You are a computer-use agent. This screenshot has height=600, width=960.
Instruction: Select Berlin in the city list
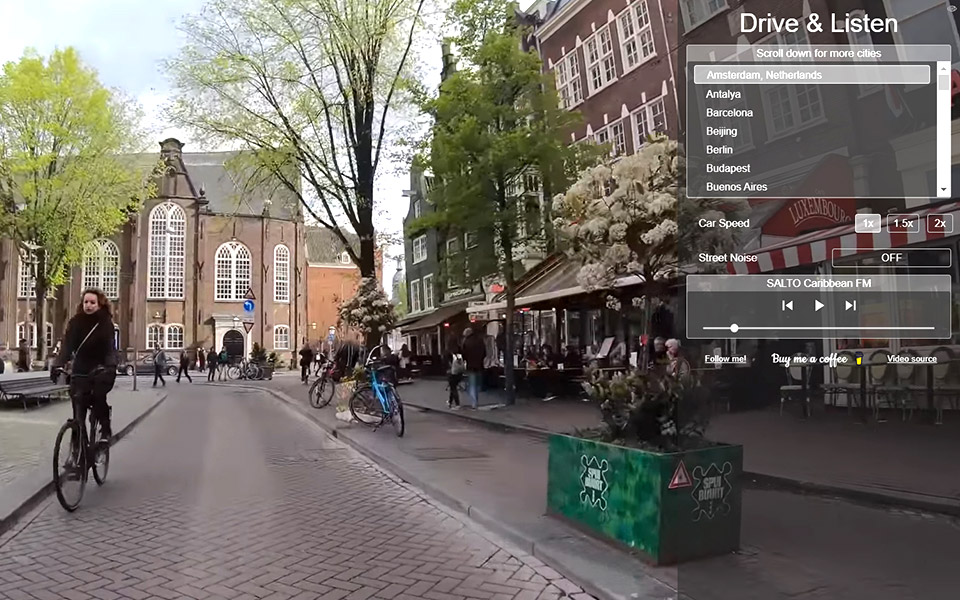click(719, 150)
